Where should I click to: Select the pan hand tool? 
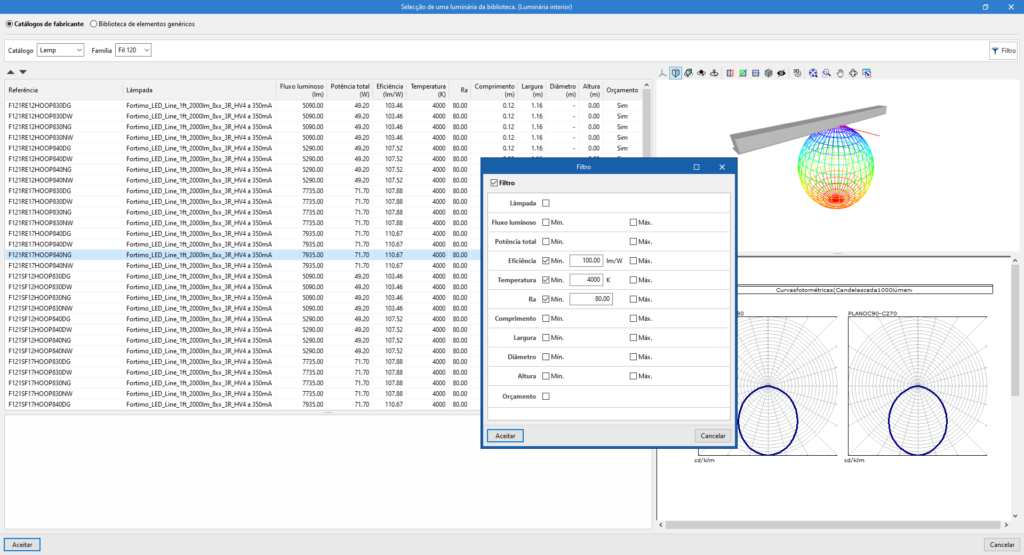840,73
